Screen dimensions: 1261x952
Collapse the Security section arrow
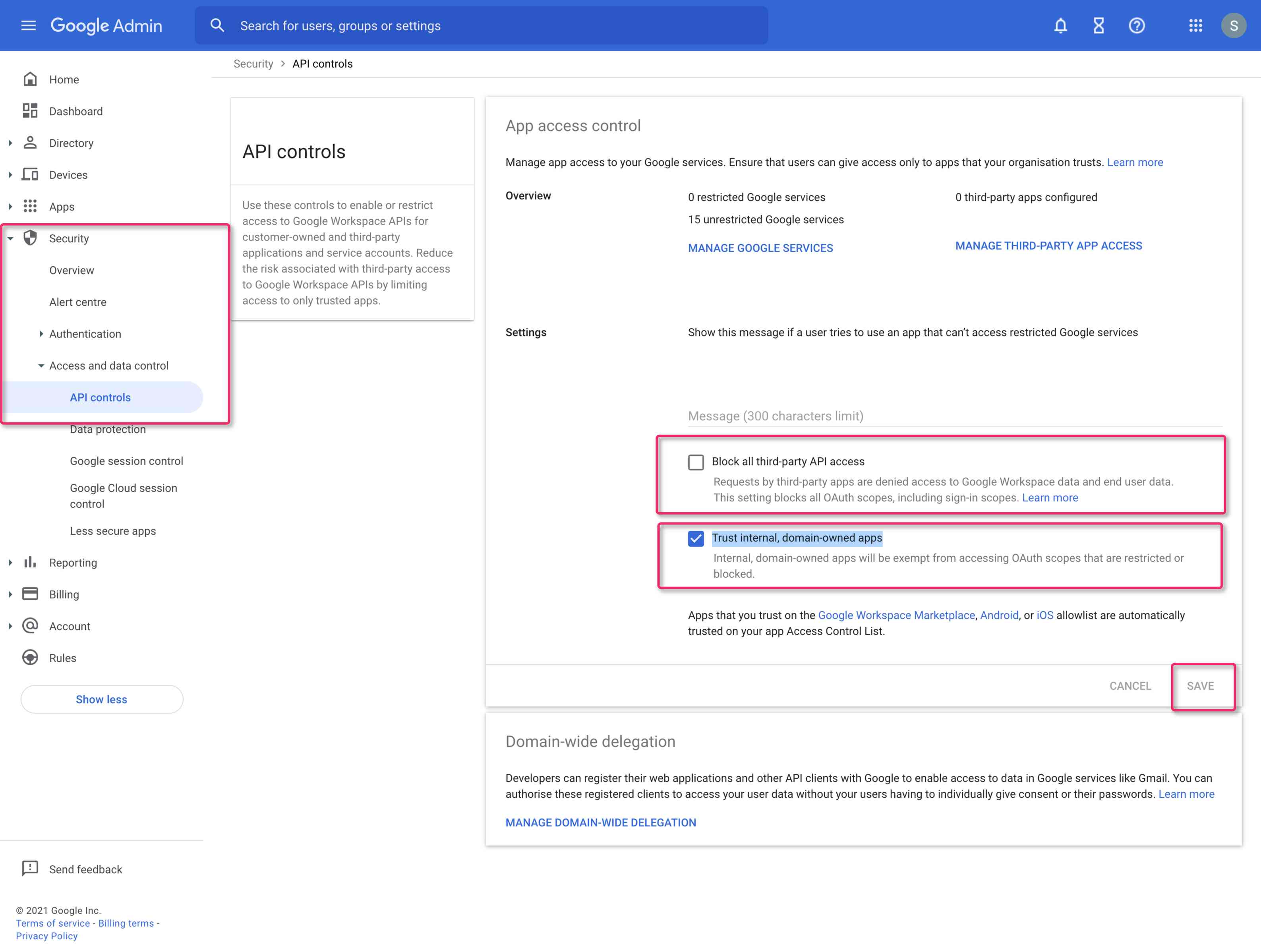pyautogui.click(x=10, y=239)
